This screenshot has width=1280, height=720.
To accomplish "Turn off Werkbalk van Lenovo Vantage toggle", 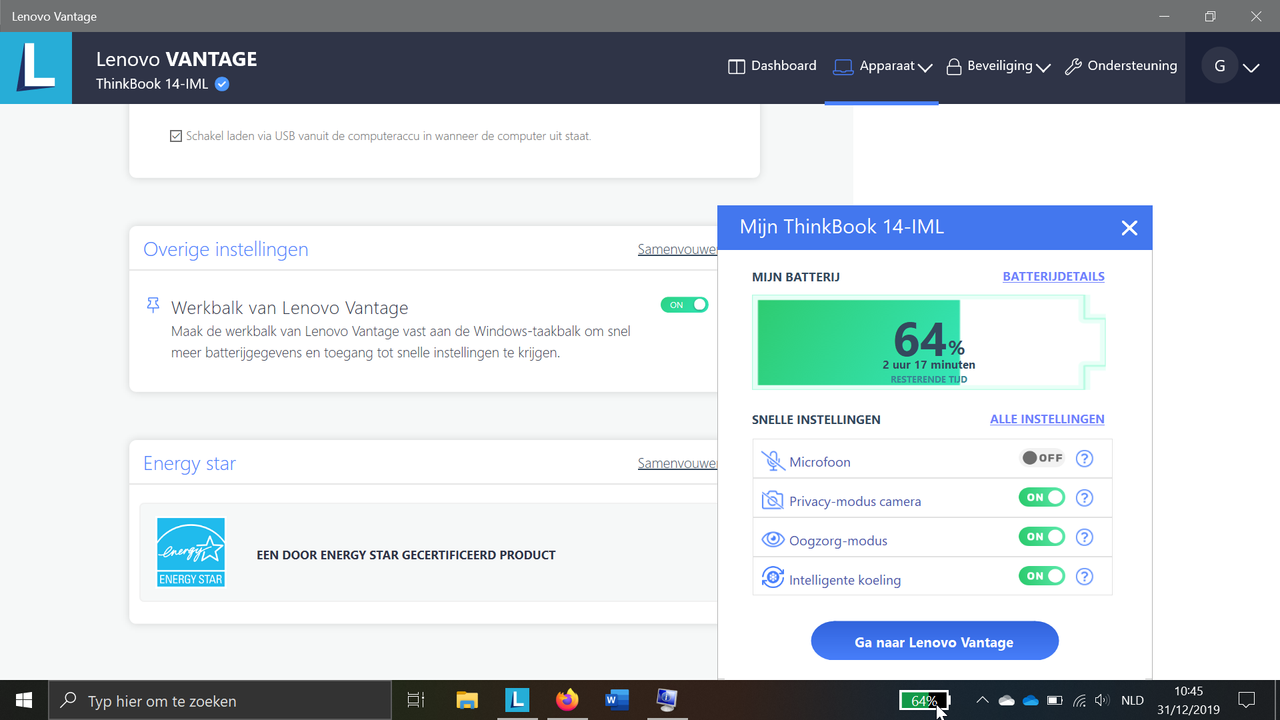I will click(x=684, y=305).
